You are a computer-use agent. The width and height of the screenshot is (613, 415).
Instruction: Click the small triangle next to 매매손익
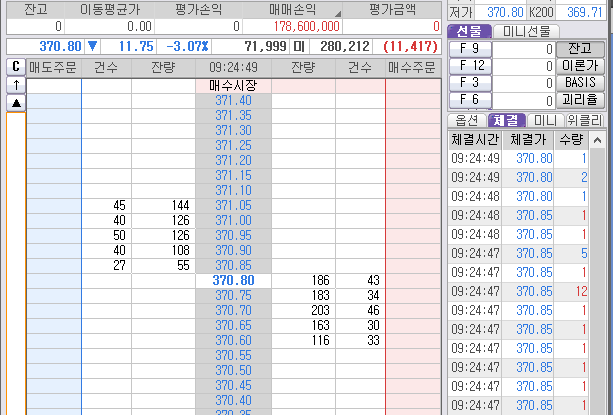(338, 14)
